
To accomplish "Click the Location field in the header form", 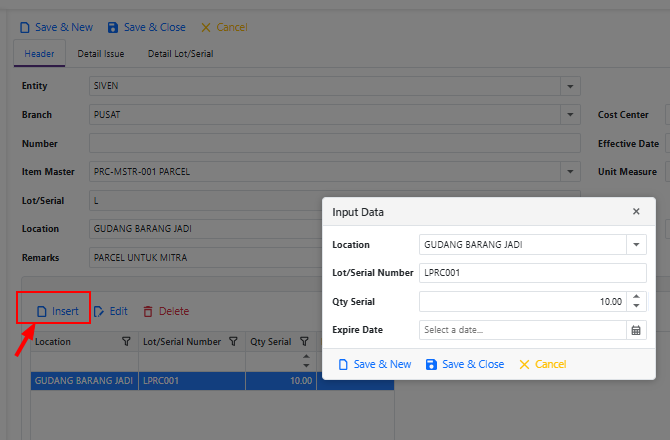I will coord(206,229).
